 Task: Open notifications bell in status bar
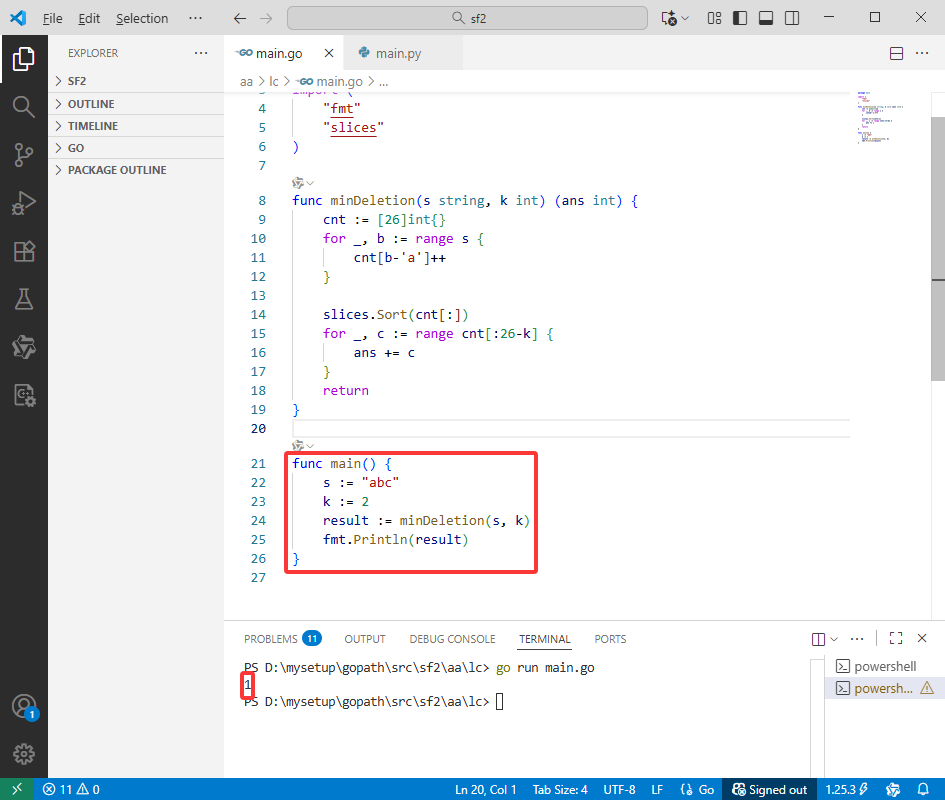[923, 789]
